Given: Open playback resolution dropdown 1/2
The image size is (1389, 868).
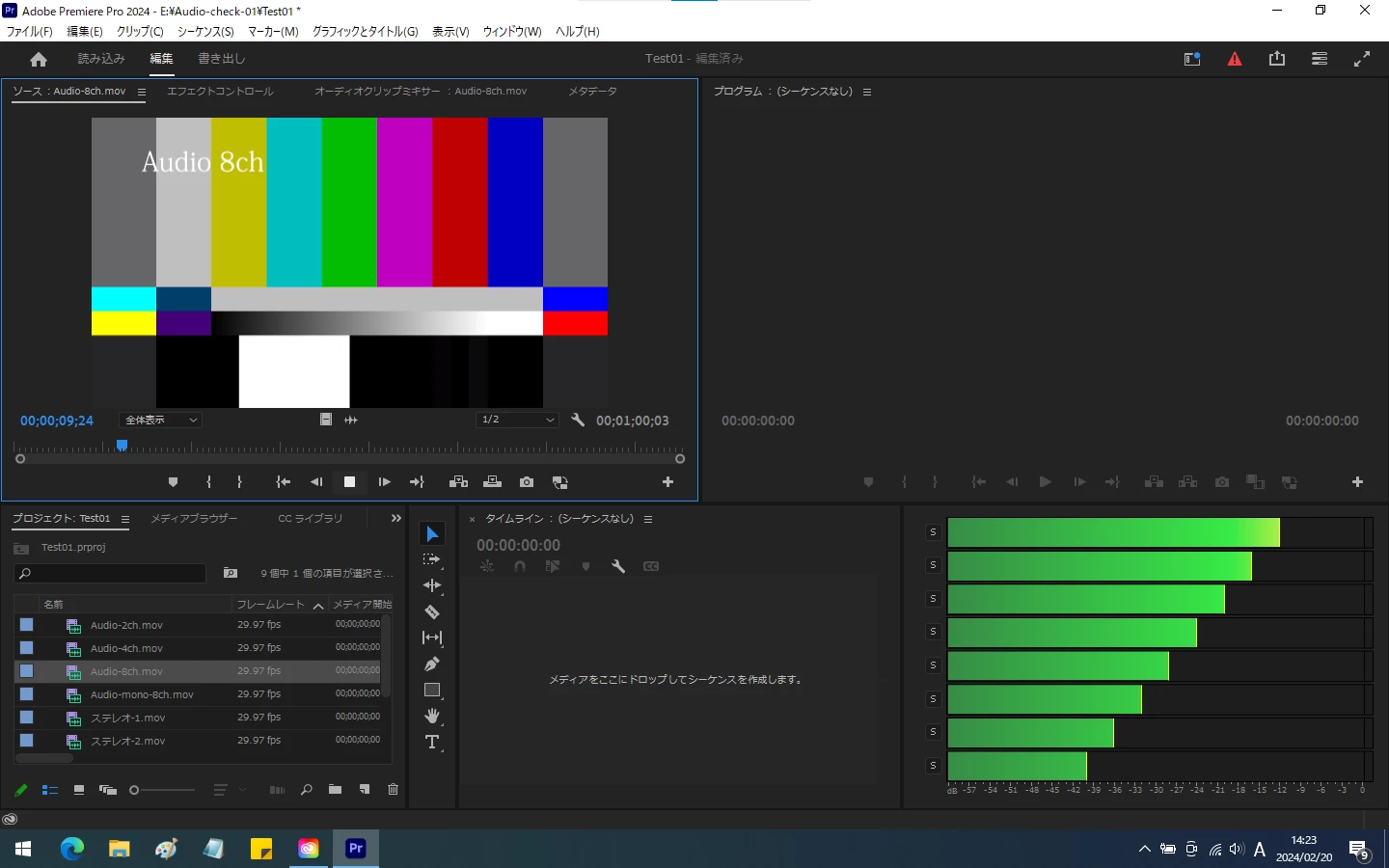Looking at the screenshot, I should click(x=518, y=420).
